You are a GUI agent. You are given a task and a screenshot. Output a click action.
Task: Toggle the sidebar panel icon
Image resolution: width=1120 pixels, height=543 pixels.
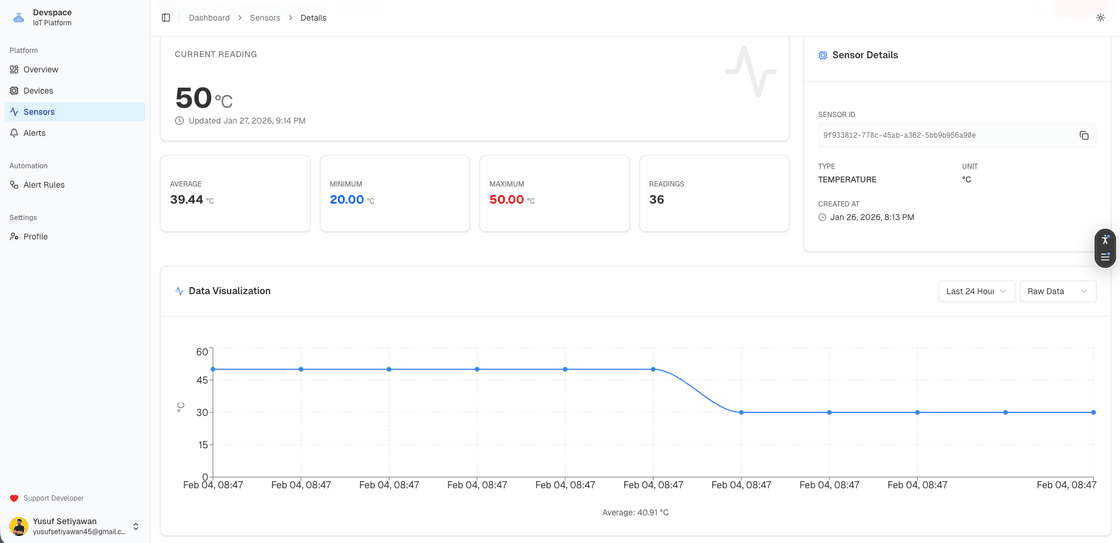166,18
